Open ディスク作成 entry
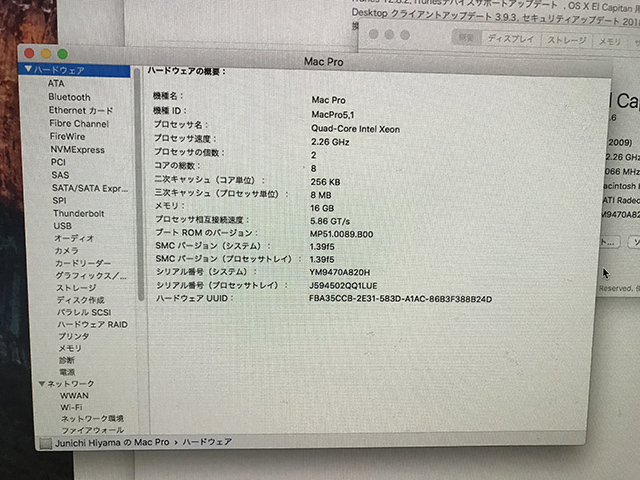The width and height of the screenshot is (640, 480). tap(81, 300)
